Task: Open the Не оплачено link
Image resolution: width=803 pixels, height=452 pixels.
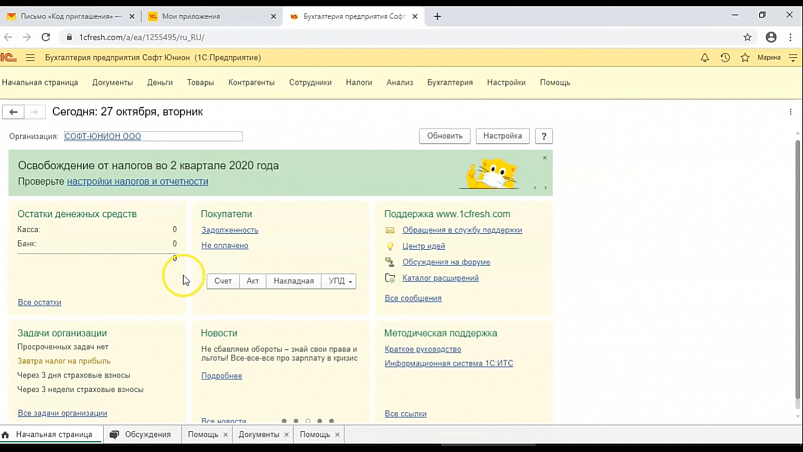Action: [225, 246]
